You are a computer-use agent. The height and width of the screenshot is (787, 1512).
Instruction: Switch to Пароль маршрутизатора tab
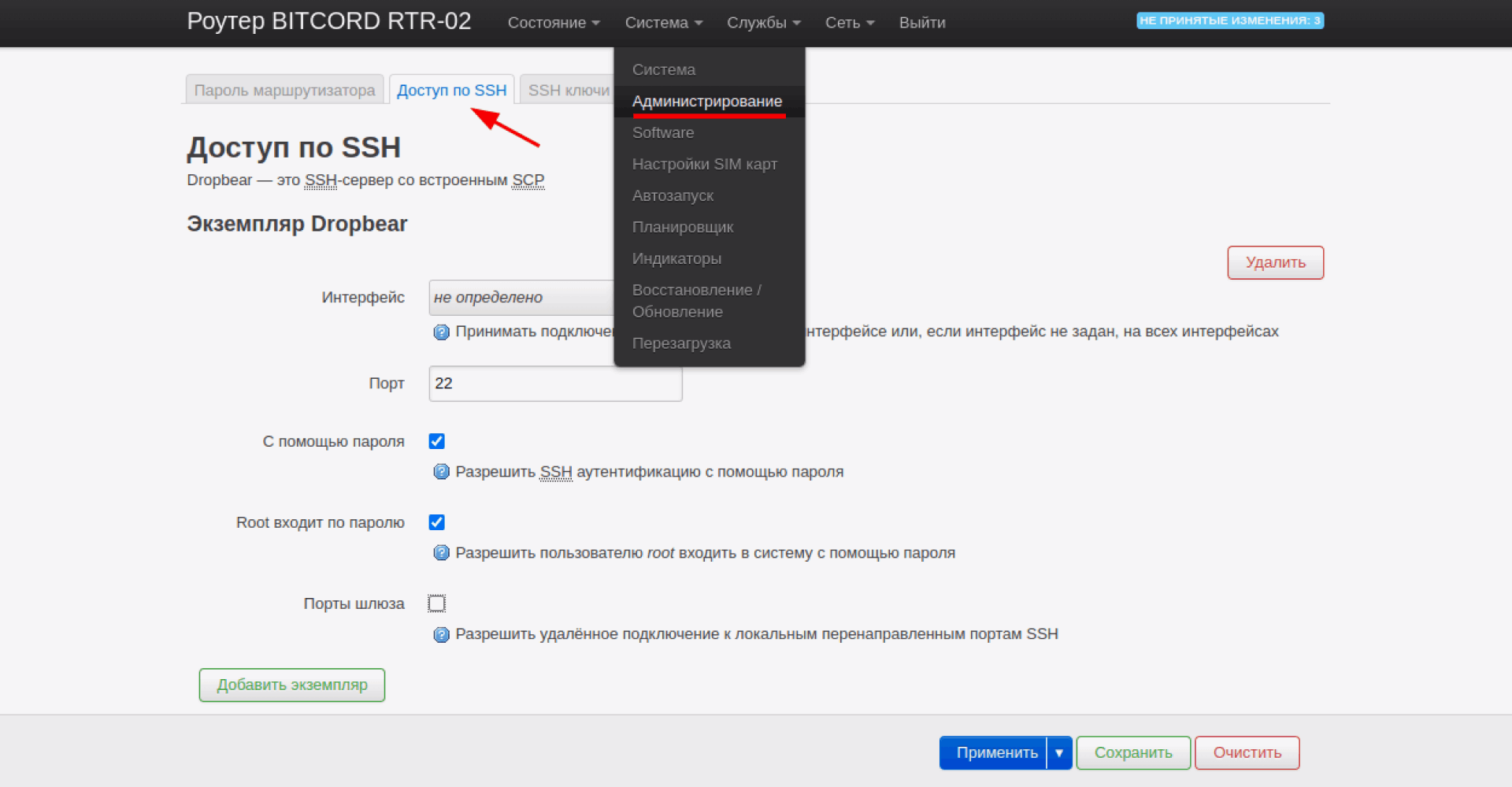coord(284,91)
